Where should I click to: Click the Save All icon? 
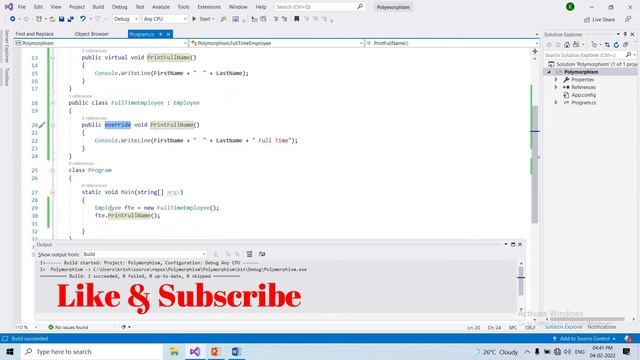pos(71,19)
